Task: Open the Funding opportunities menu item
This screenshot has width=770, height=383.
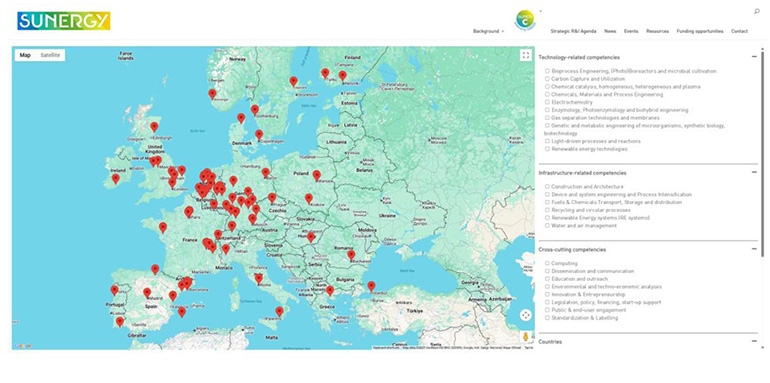Action: (x=700, y=31)
